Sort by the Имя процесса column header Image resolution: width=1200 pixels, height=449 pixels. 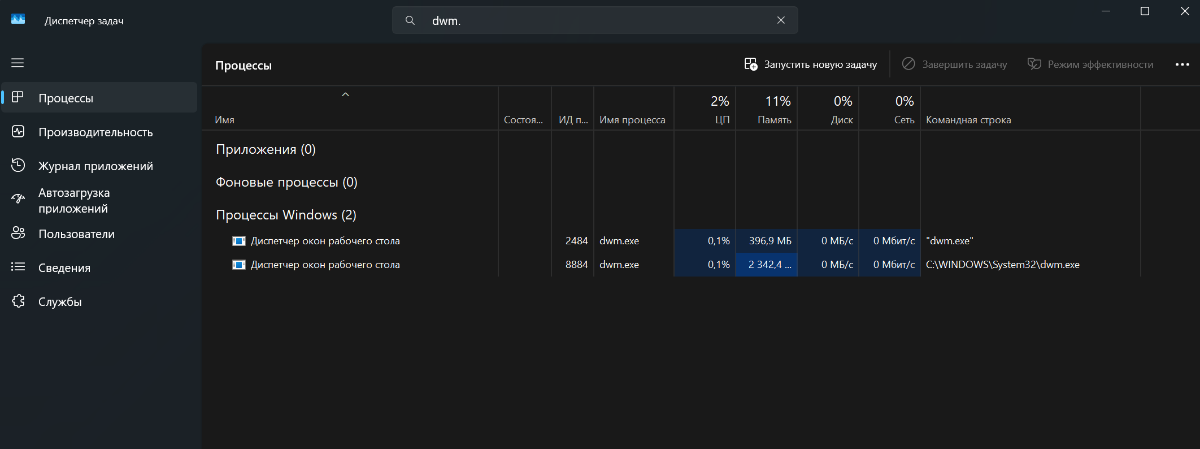point(633,108)
